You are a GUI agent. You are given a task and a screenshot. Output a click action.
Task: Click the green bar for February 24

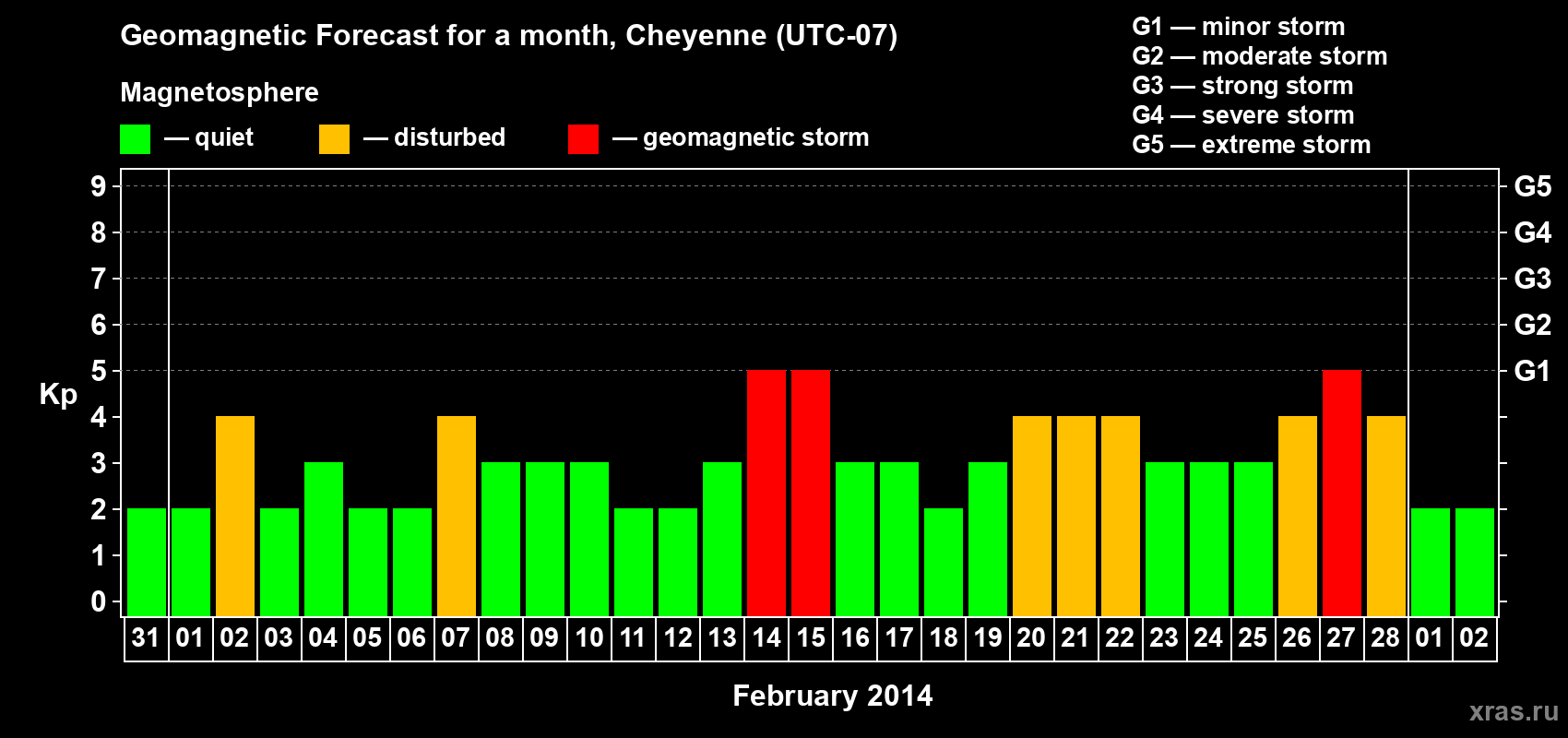pos(1209,539)
